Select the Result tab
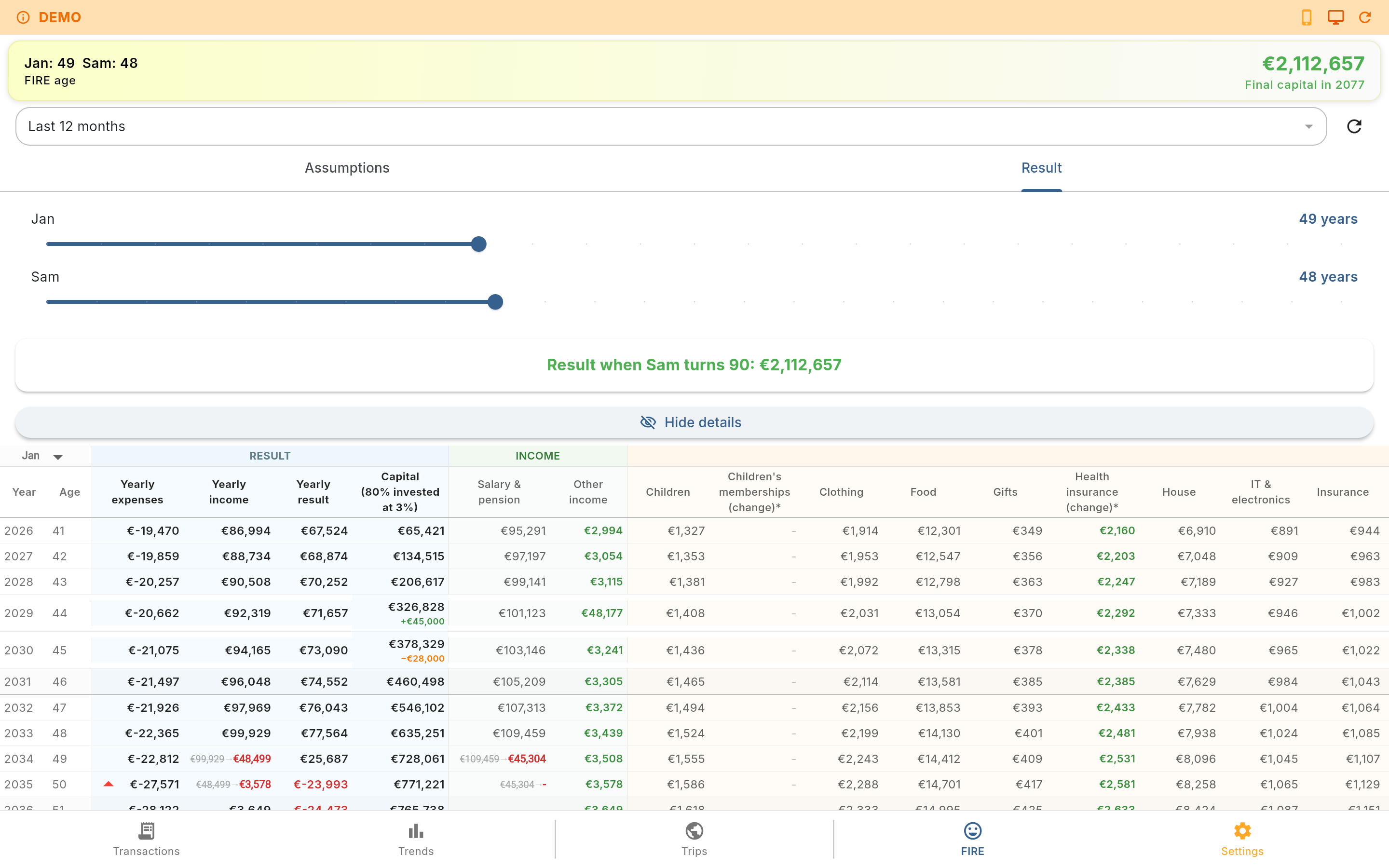This screenshot has height=868, width=1389. pyautogui.click(x=1041, y=168)
